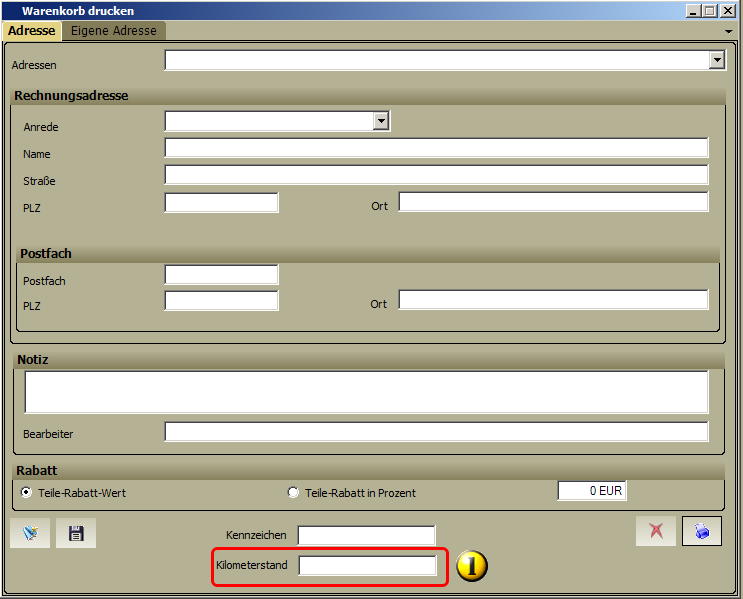743x599 pixels.
Task: Focus the Notiz text area
Action: point(366,392)
